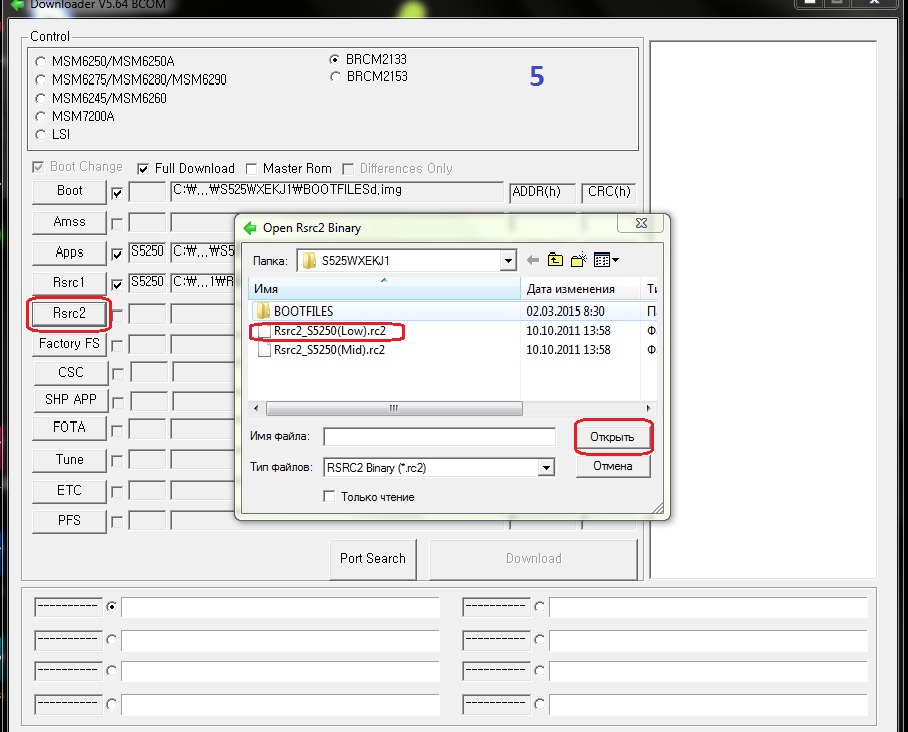Click the Отмена button
908x732 pixels.
[613, 466]
